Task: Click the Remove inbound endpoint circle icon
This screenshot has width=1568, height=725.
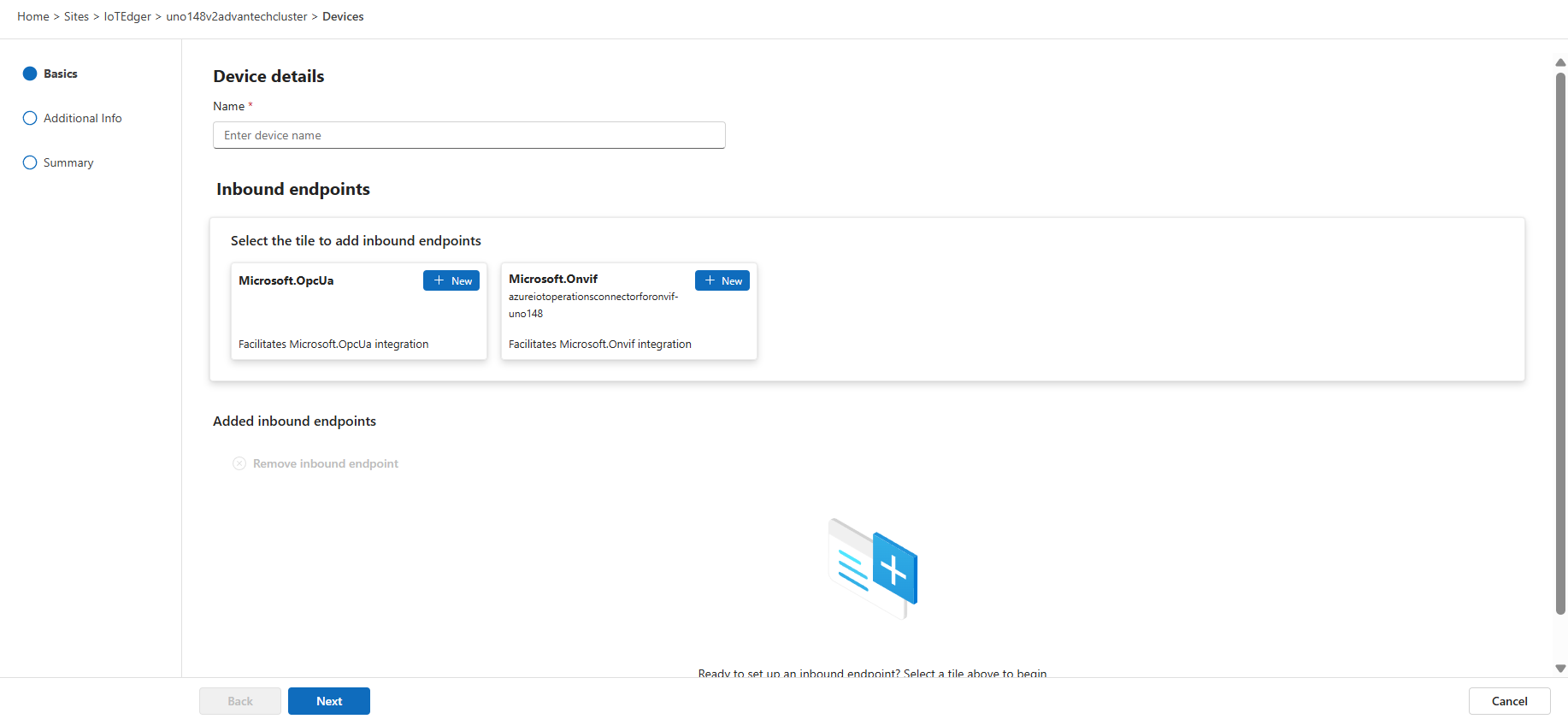Action: (x=239, y=463)
